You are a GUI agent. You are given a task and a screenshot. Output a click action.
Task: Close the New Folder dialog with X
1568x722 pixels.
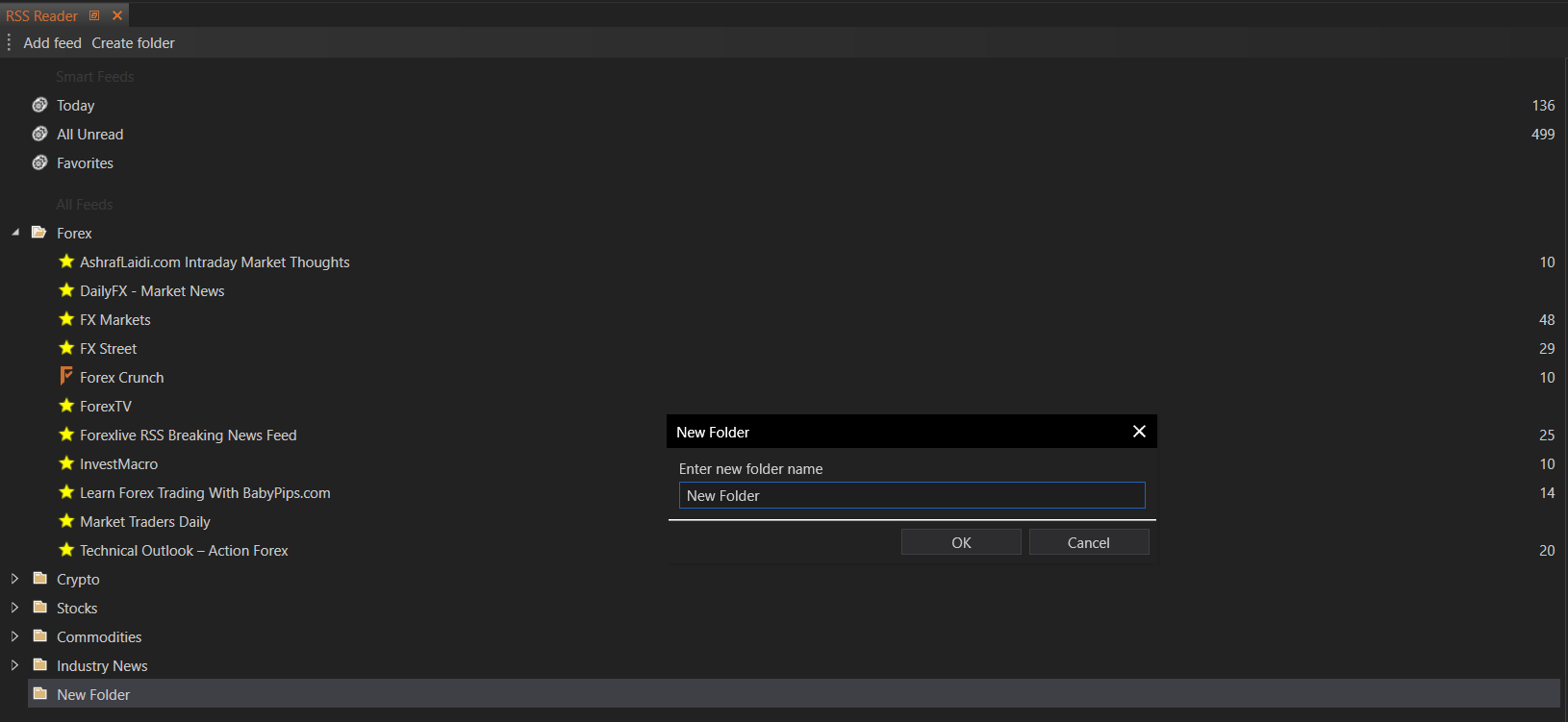[1139, 432]
